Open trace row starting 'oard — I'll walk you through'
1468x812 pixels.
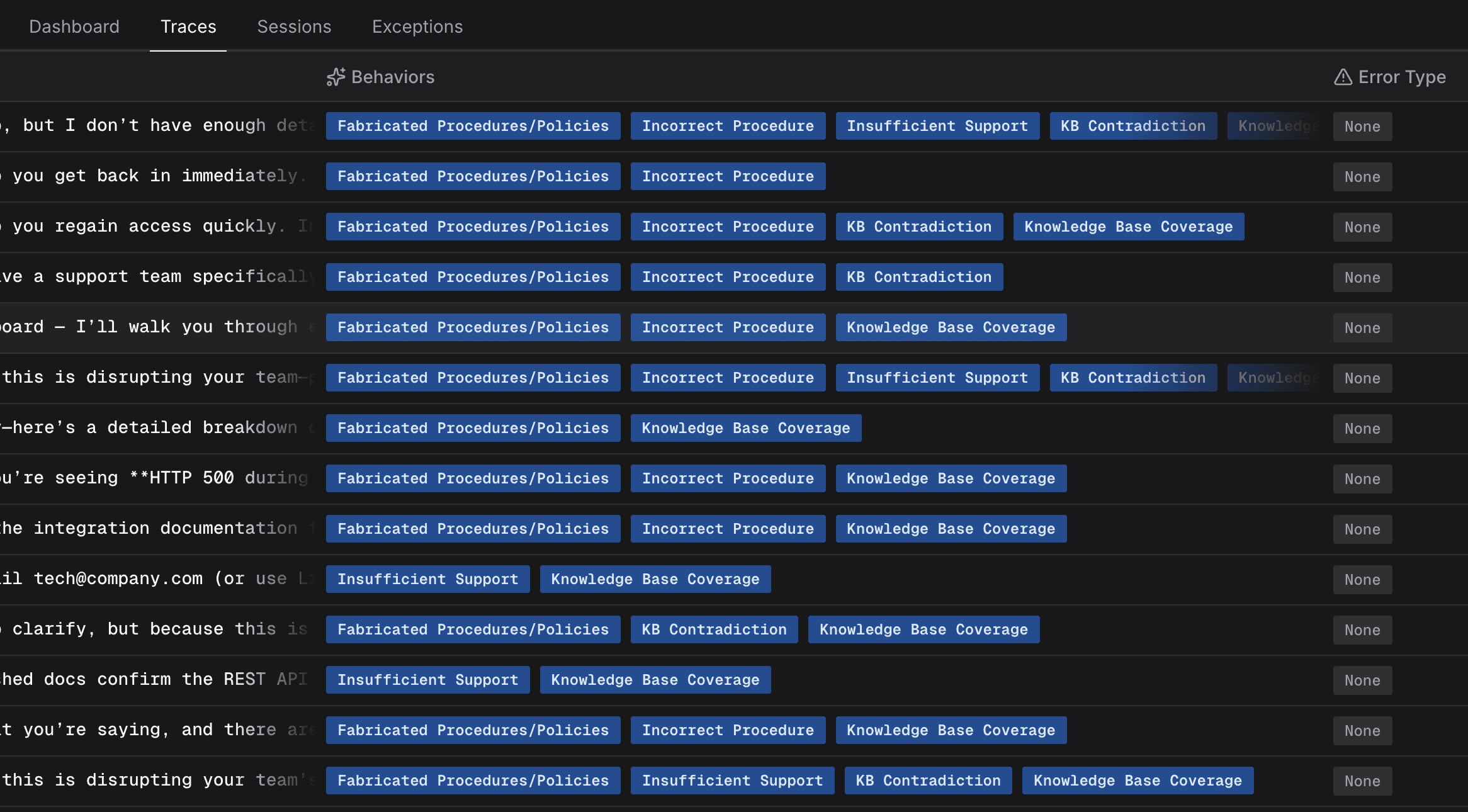[x=151, y=327]
